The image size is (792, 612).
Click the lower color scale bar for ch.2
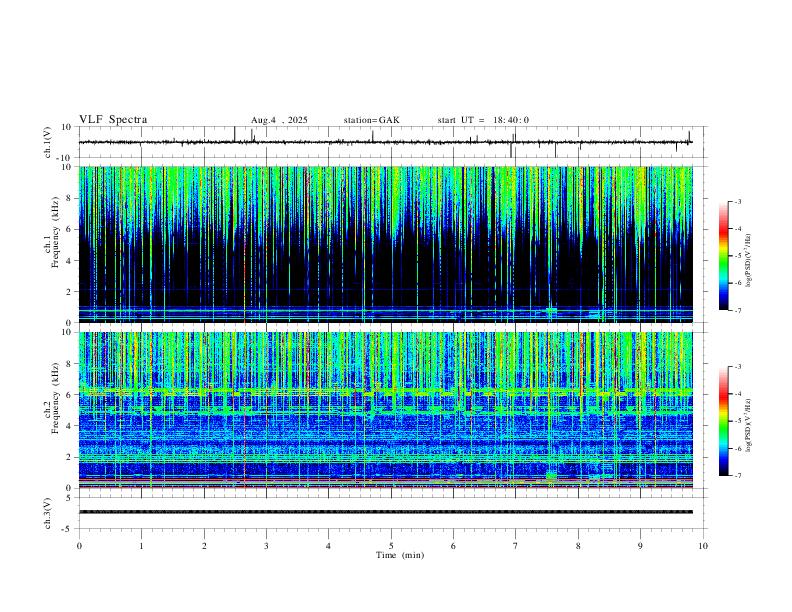724,421
